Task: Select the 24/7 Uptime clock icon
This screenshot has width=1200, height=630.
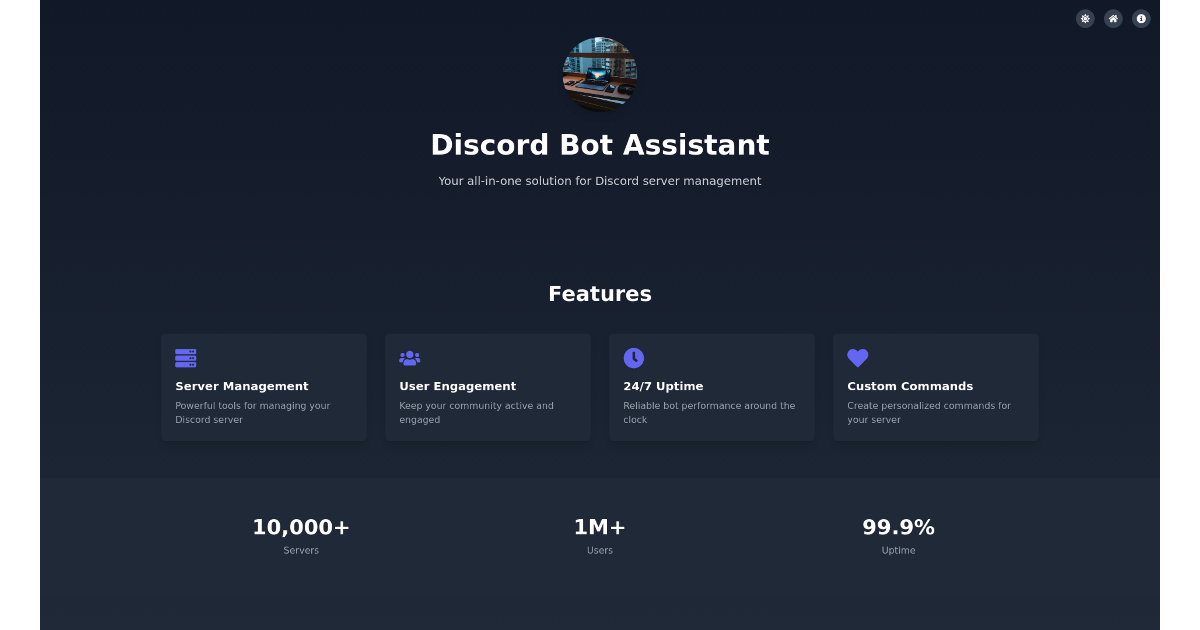Action: click(633, 357)
